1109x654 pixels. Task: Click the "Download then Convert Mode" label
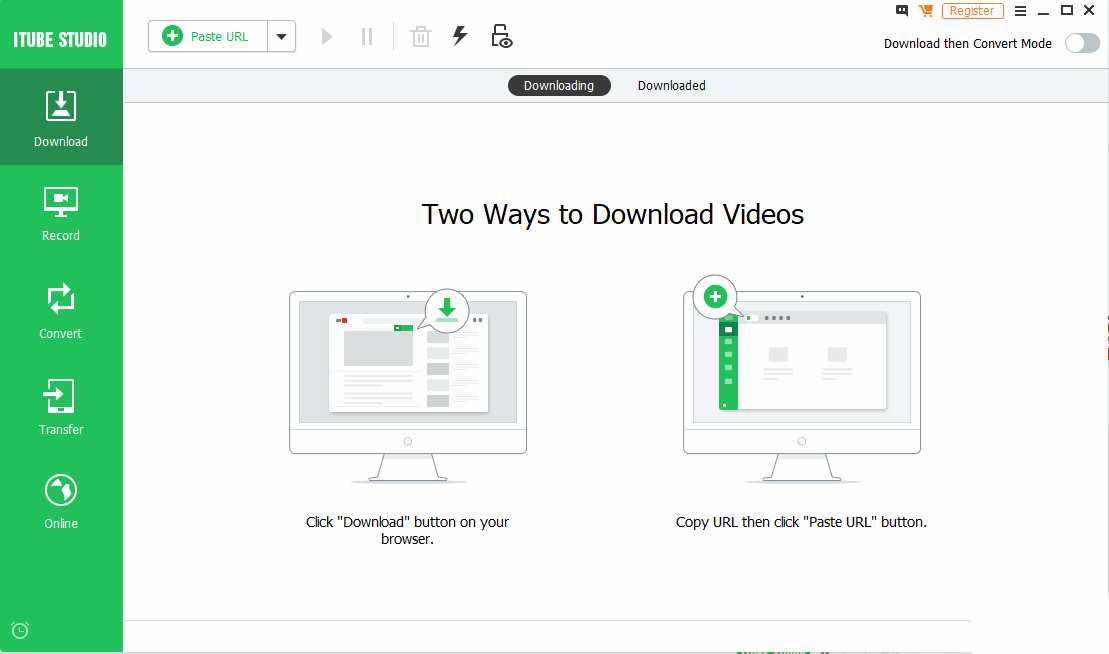[x=968, y=43]
